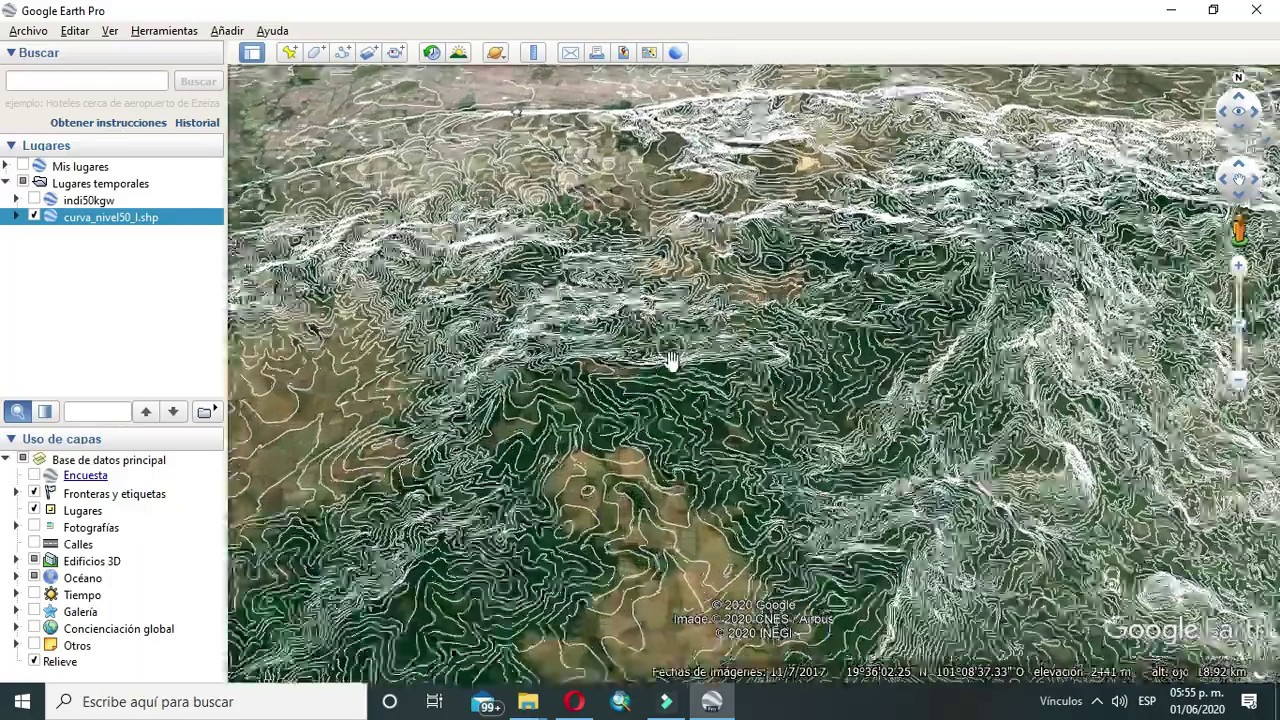Click the Lugares panel search field
1280x720 pixels.
(97, 411)
